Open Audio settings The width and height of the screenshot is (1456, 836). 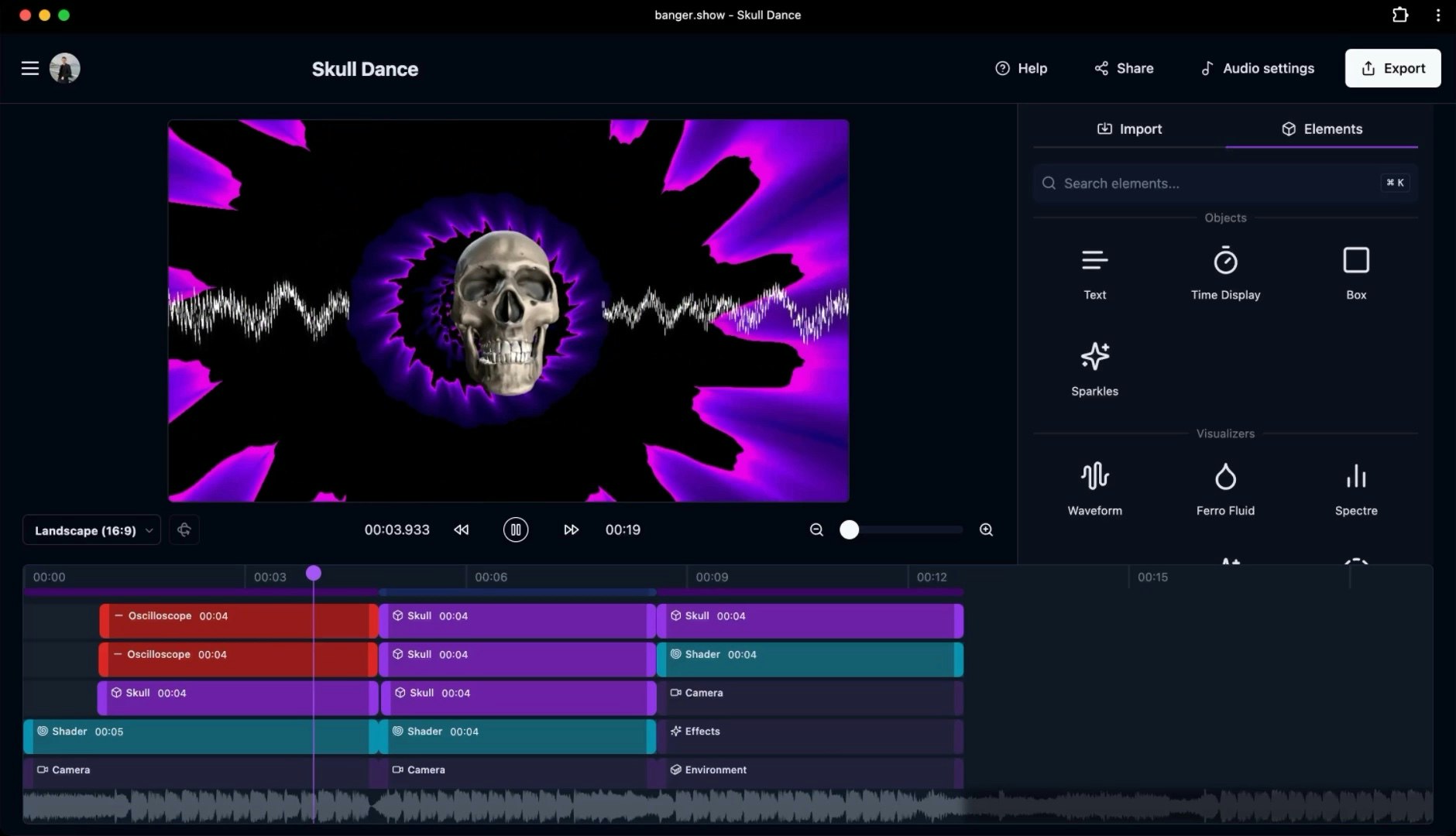click(x=1257, y=69)
